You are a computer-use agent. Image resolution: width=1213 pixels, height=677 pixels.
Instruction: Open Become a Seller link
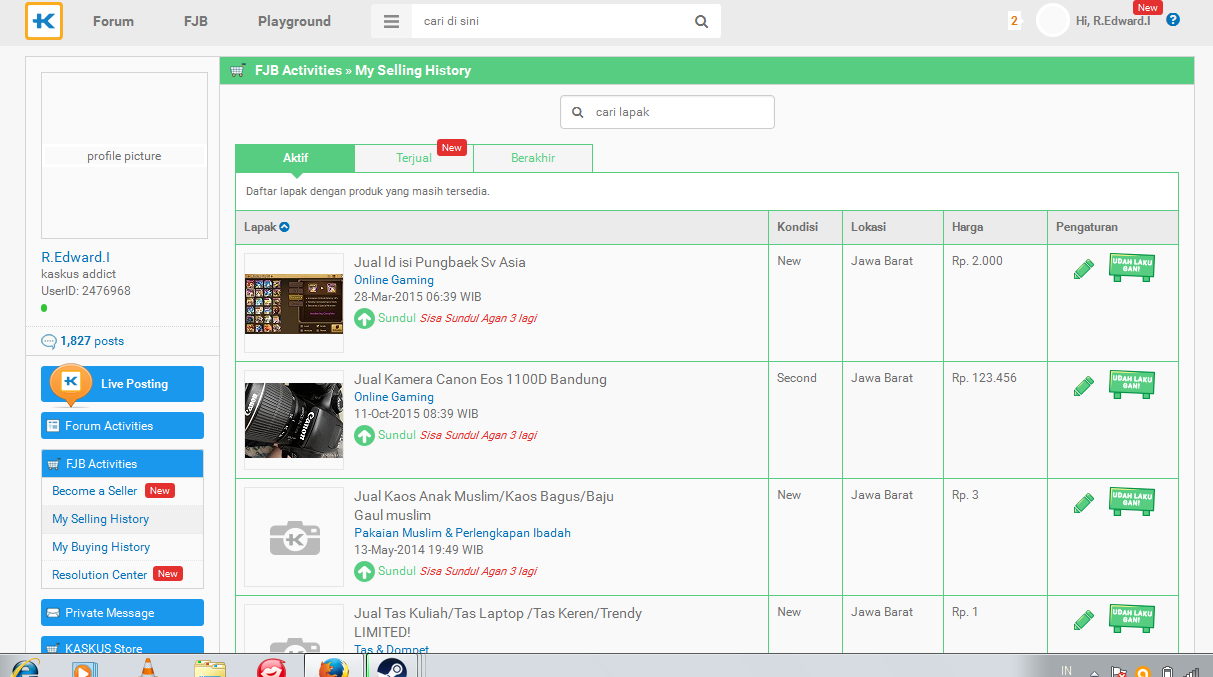95,491
